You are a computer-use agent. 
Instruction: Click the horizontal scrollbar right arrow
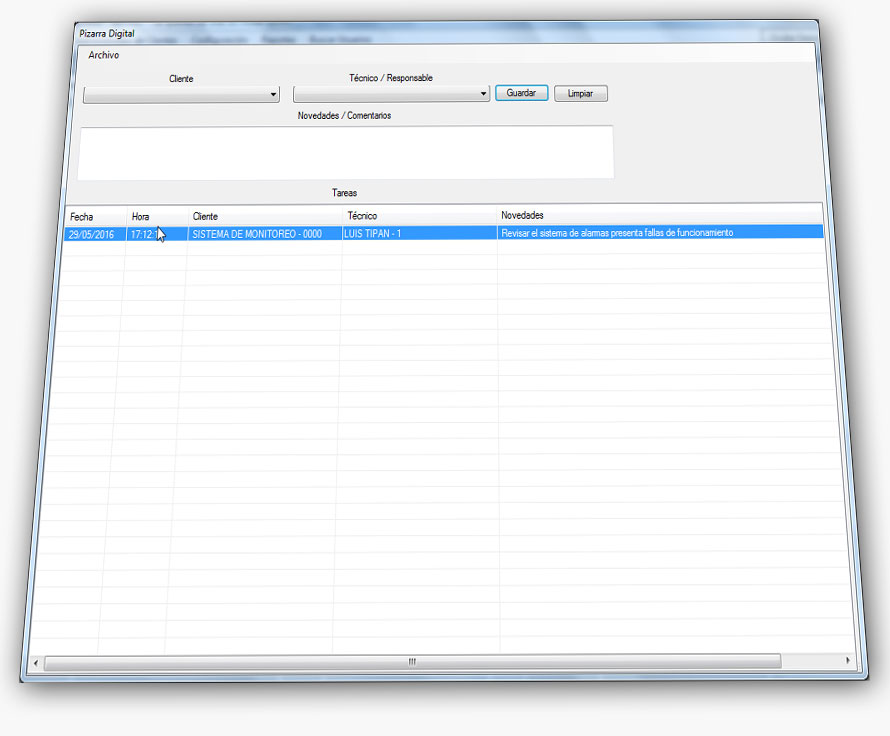point(848,661)
